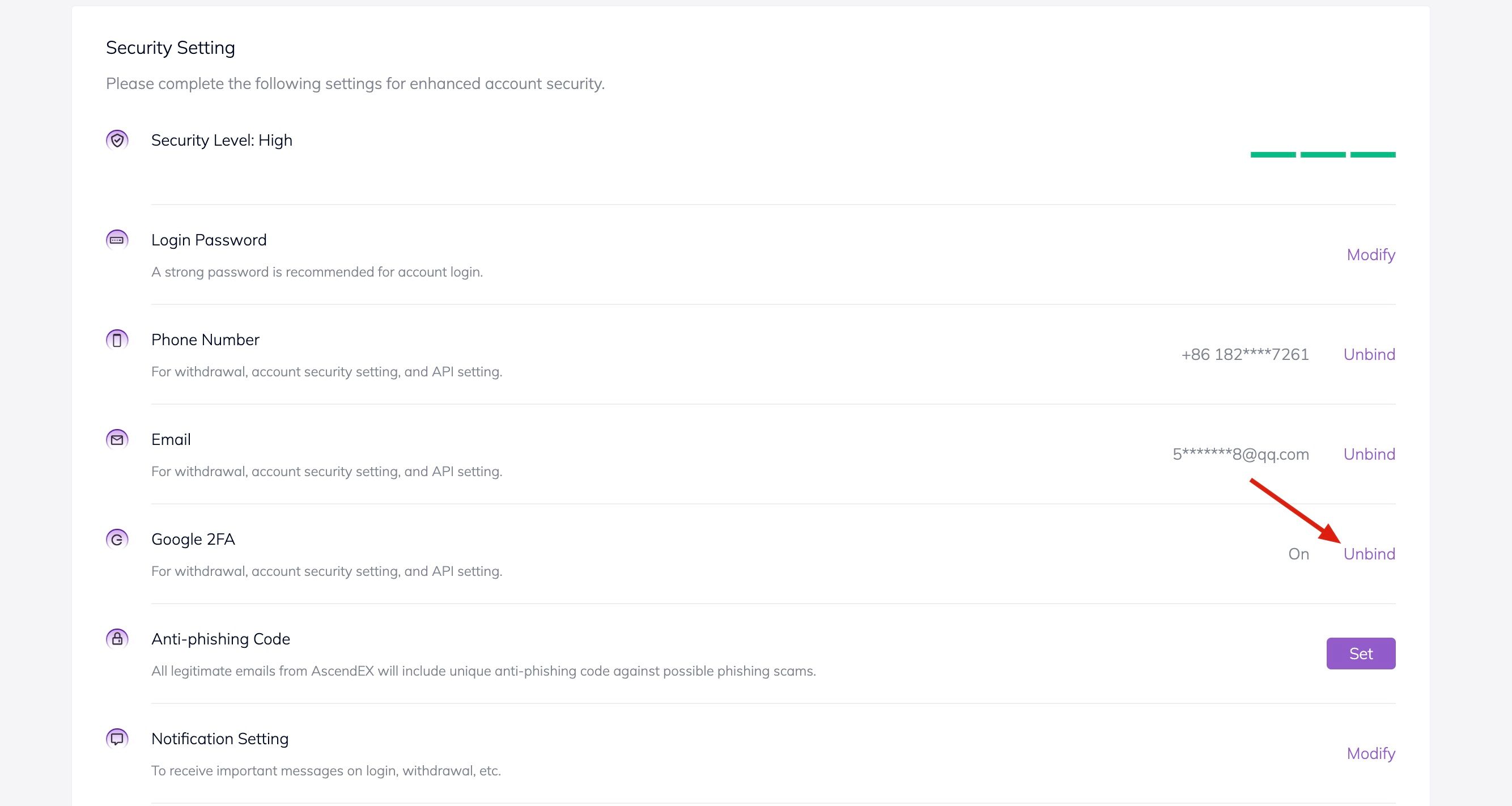Click the Security Level shield icon
Image resolution: width=1512 pixels, height=806 pixels.
[117, 139]
